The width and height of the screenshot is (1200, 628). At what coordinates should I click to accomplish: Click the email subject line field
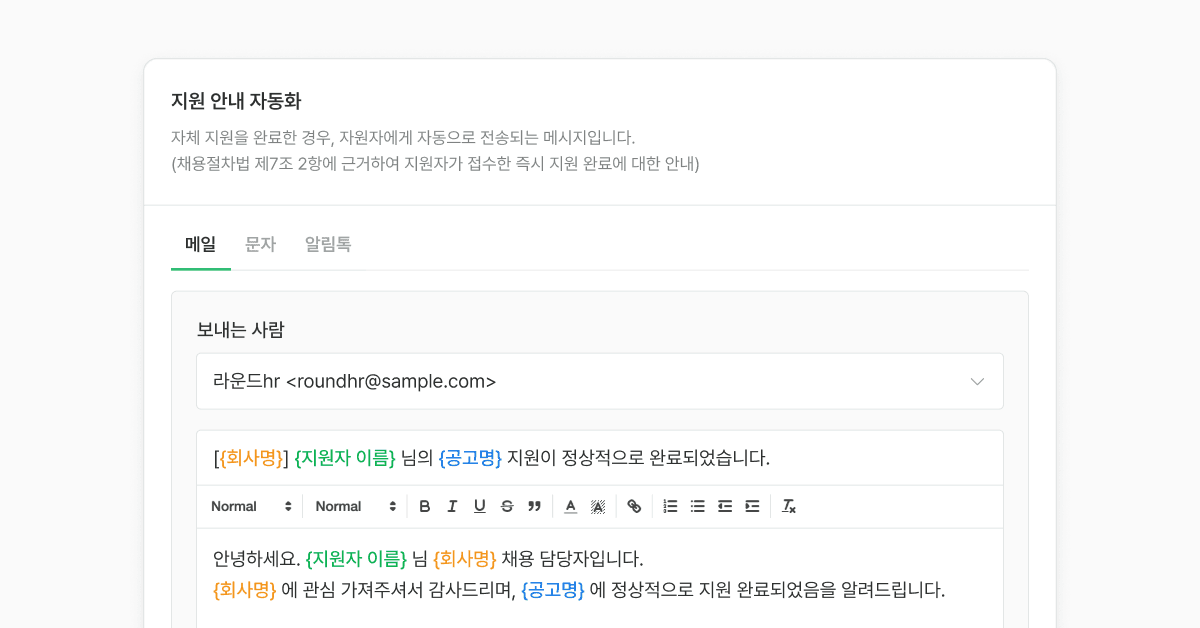pyautogui.click(x=599, y=458)
